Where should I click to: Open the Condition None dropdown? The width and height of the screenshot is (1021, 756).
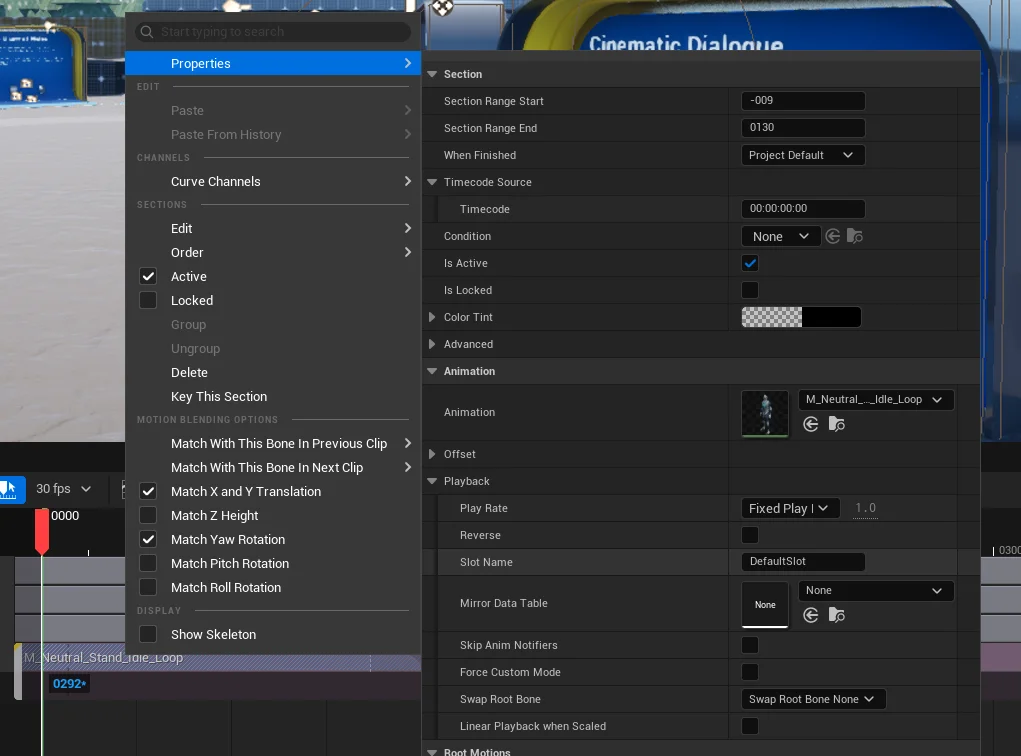[x=781, y=236]
